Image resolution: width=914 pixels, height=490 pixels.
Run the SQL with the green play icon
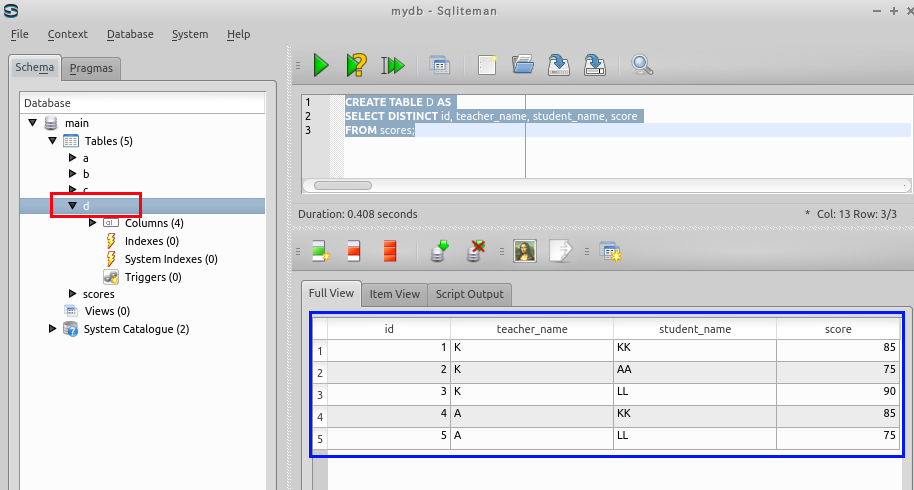(321, 65)
